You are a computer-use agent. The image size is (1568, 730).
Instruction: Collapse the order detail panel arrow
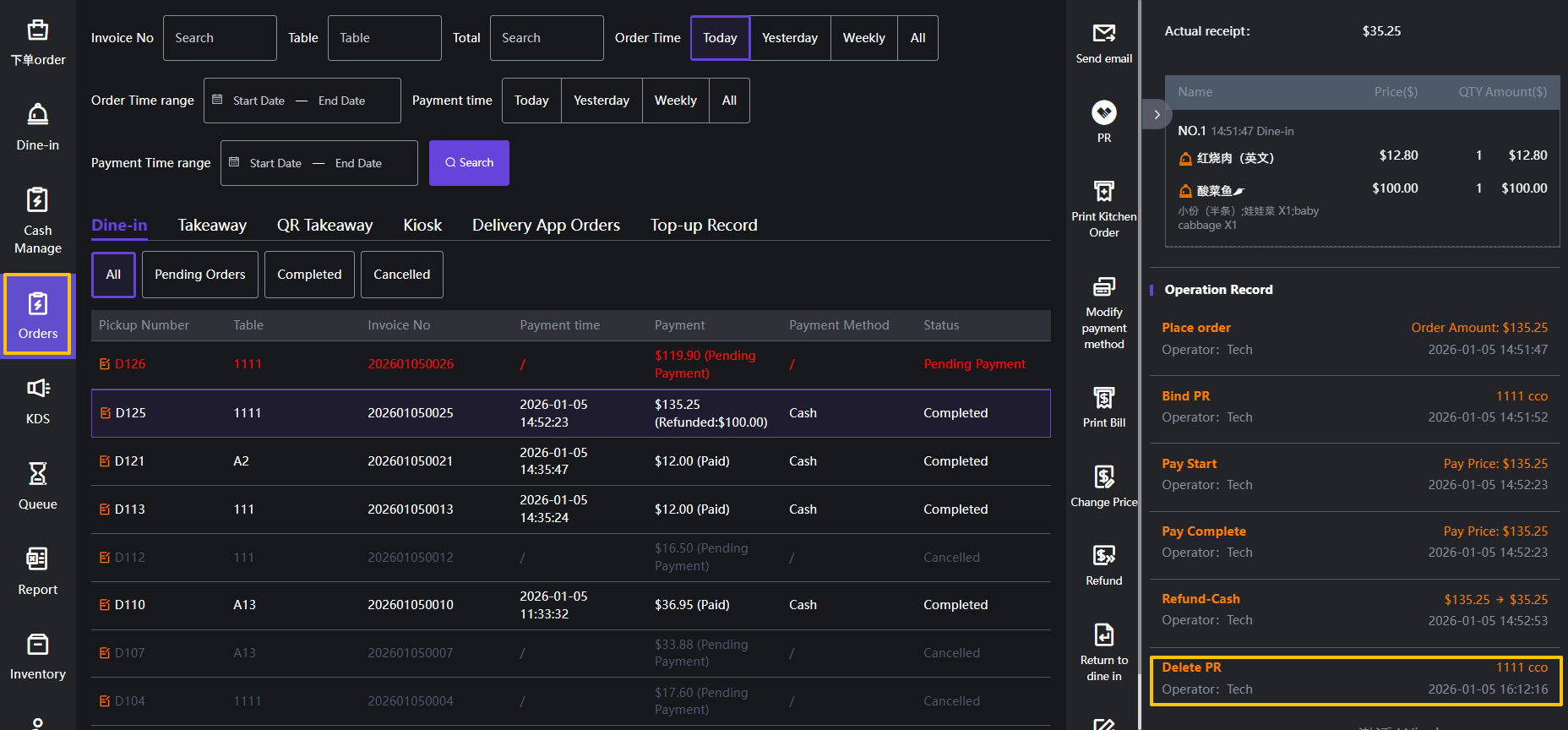pyautogui.click(x=1157, y=114)
